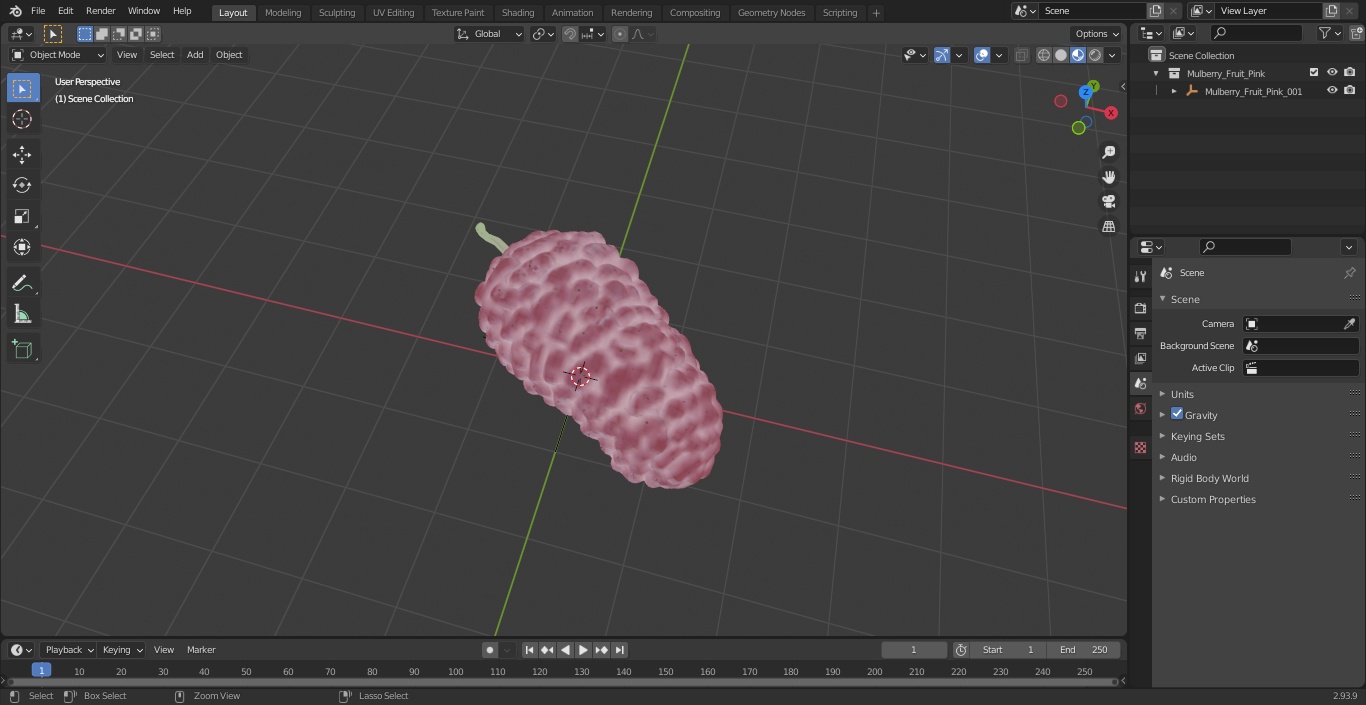Switch to the Shading workspace tab
Screen dimensions: 1366x705
(518, 13)
